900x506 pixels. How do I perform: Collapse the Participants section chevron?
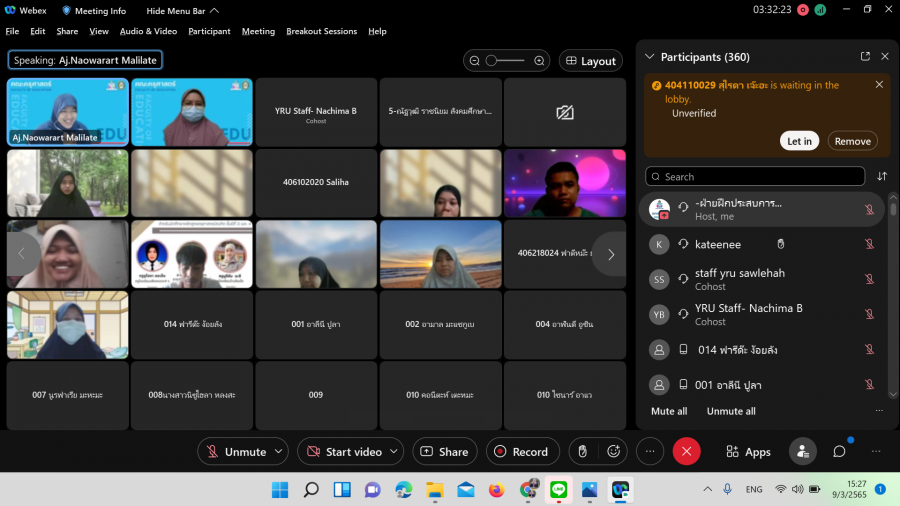pyautogui.click(x=650, y=57)
